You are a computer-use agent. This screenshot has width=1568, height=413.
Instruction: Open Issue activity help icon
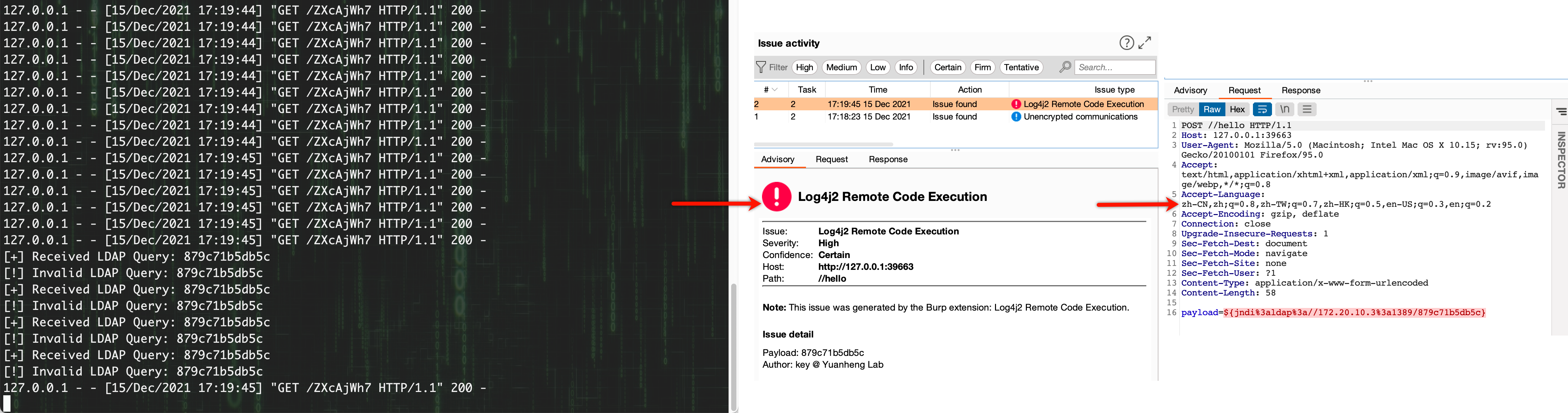coord(1127,43)
